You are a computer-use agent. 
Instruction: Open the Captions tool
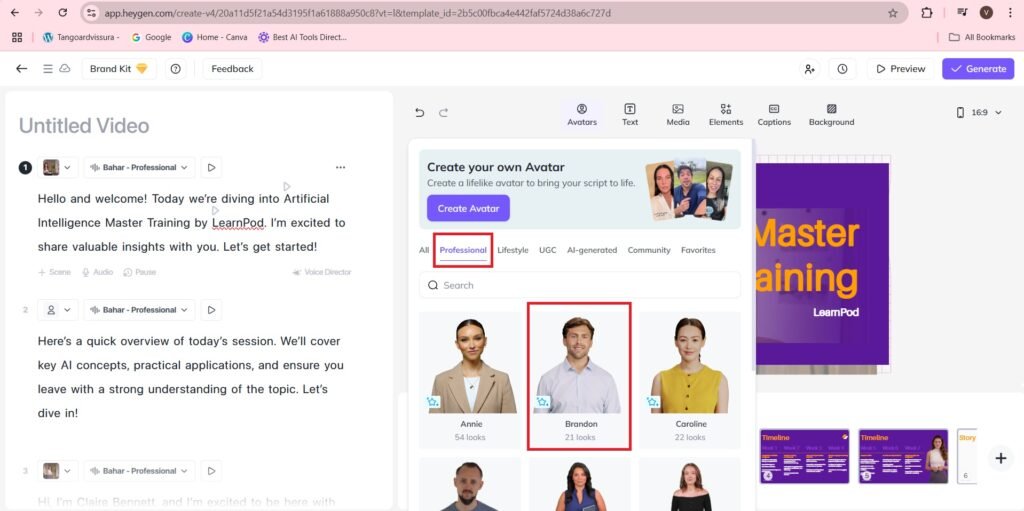click(774, 114)
